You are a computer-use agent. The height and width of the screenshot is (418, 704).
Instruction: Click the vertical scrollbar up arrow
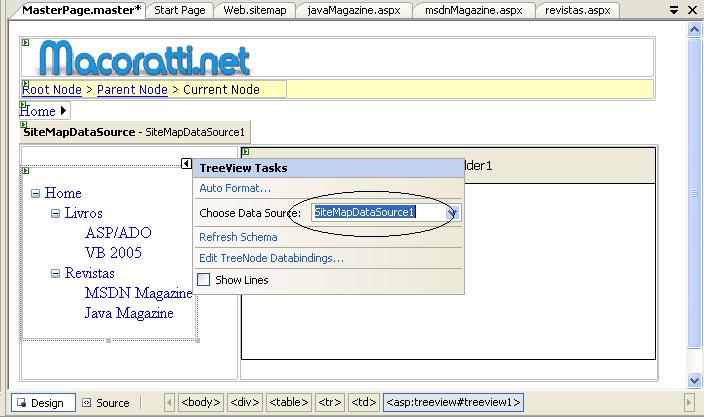tap(694, 30)
